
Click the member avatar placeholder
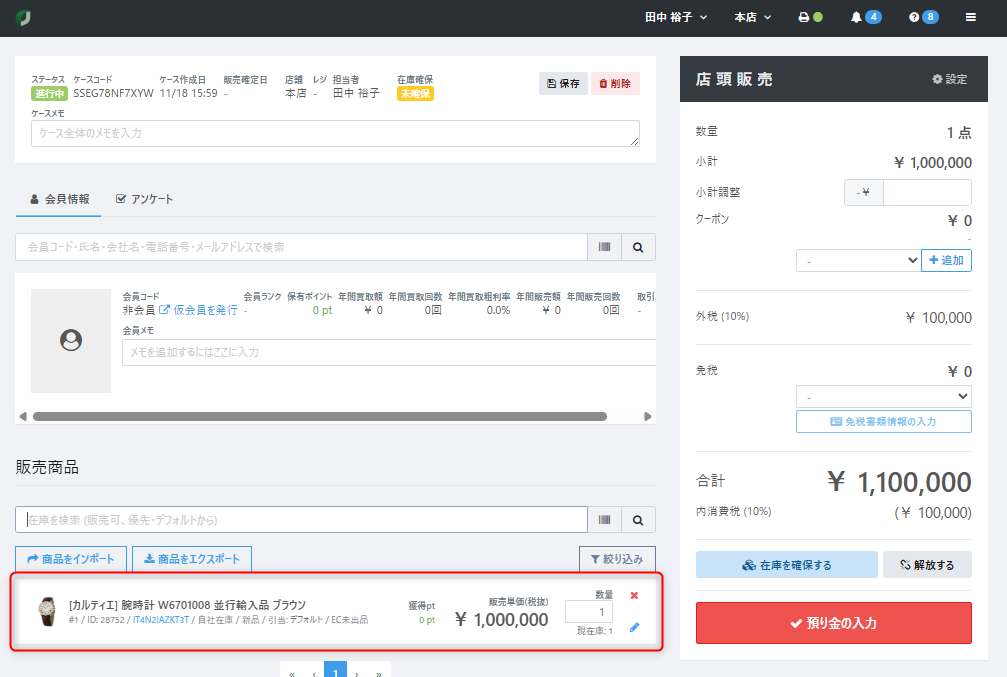71,340
